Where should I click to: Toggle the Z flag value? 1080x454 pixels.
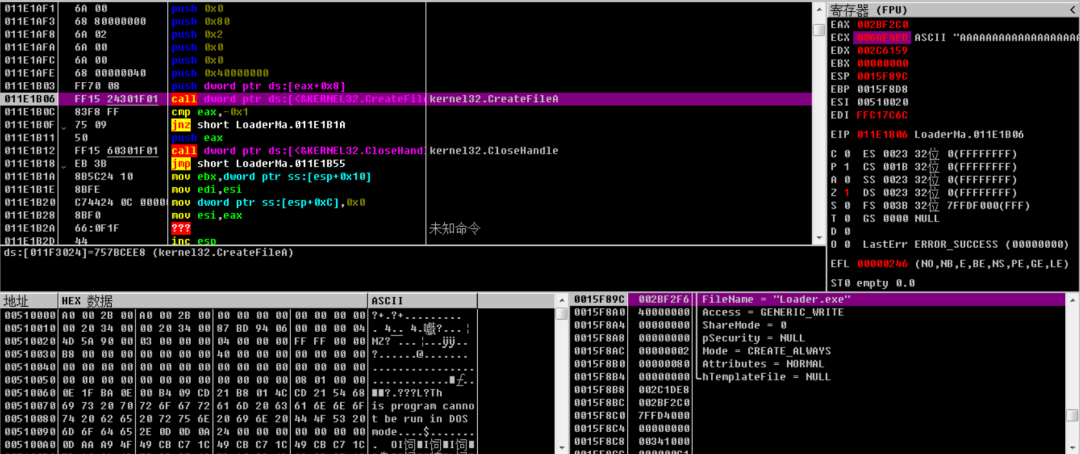coord(849,192)
